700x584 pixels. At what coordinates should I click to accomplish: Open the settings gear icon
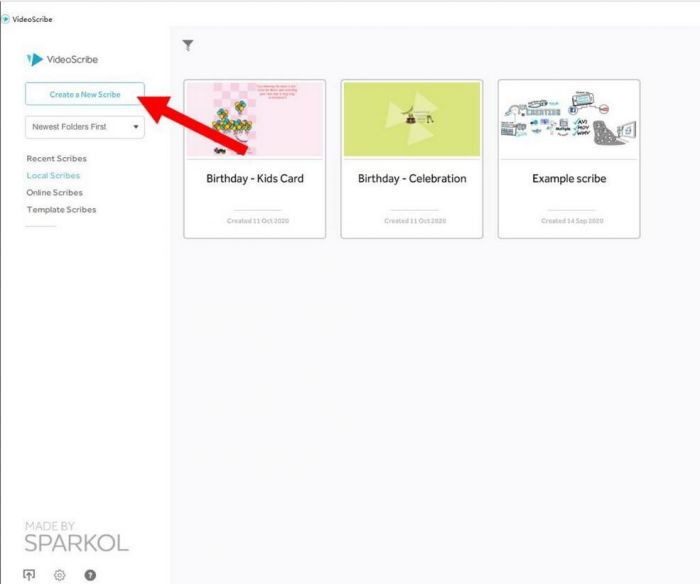pyautogui.click(x=59, y=574)
